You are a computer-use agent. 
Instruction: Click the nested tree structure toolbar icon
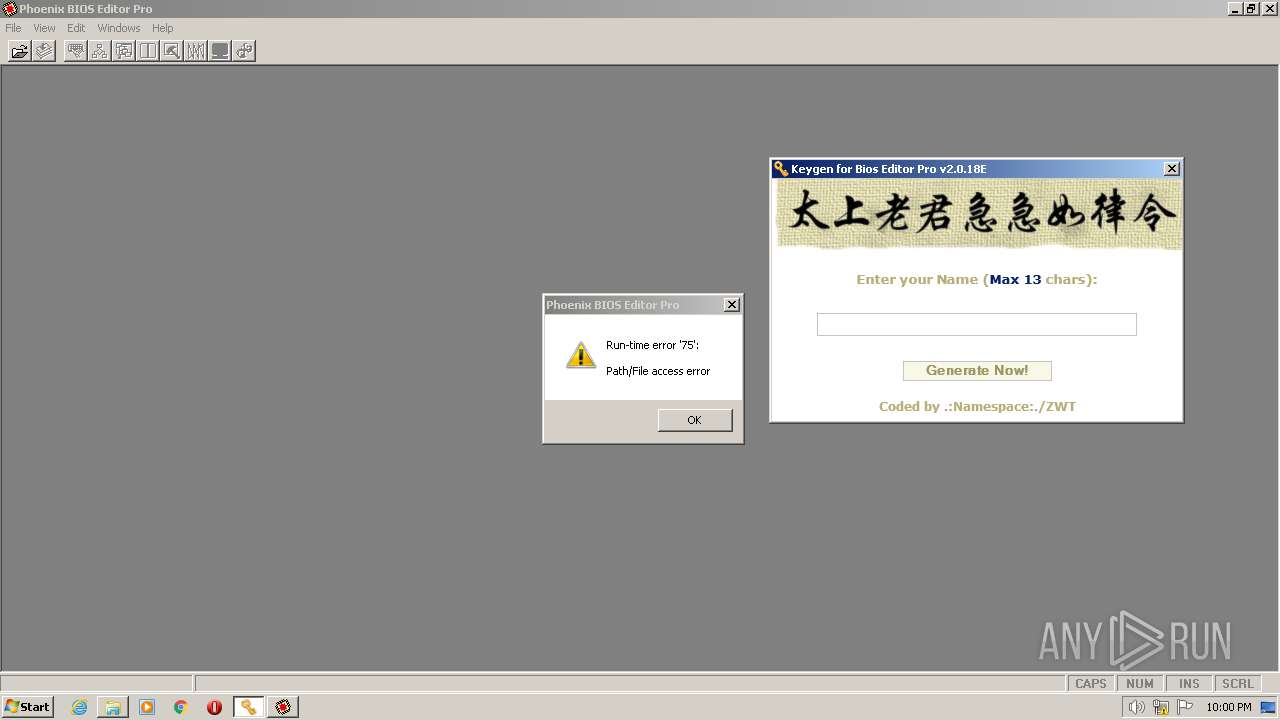124,50
